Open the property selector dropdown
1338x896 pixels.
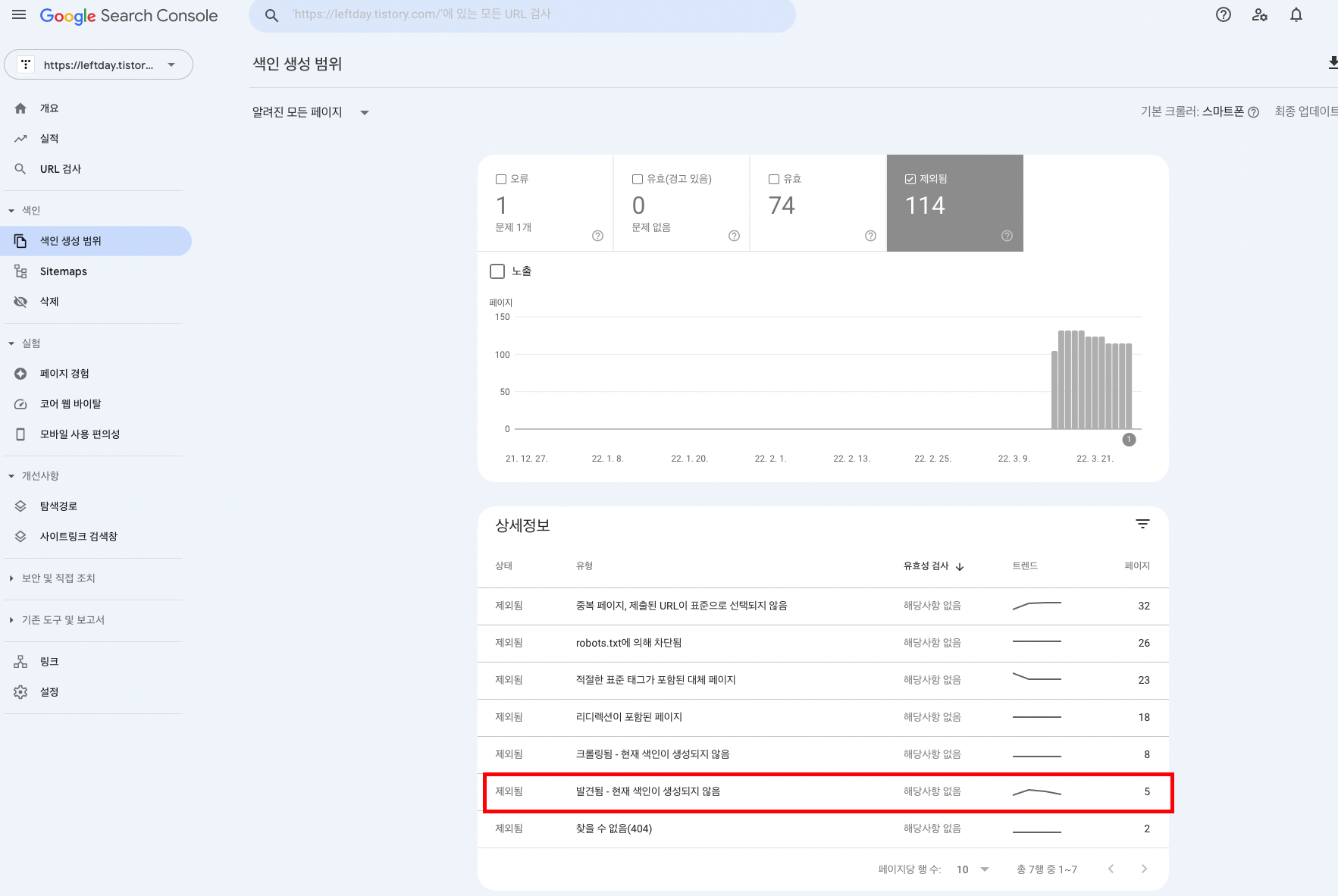click(99, 64)
